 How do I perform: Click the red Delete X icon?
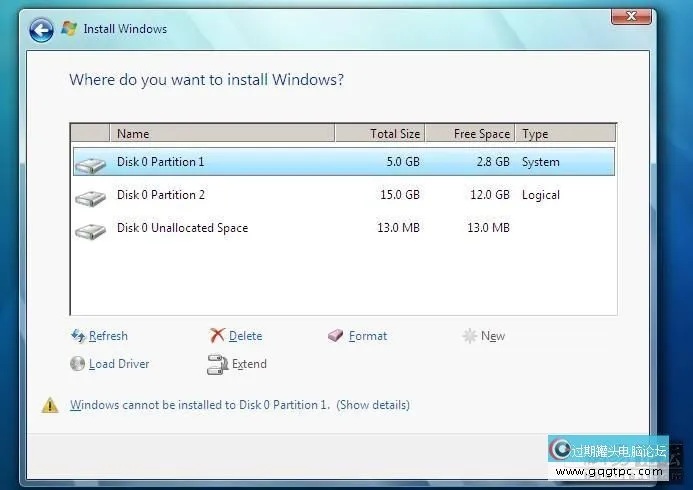pyautogui.click(x=217, y=336)
